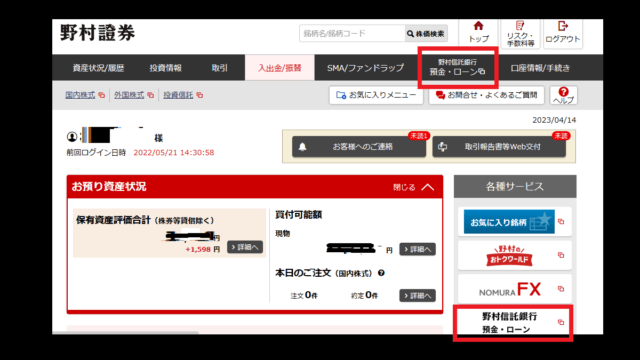Click the ログアウト logout icon

563,26
